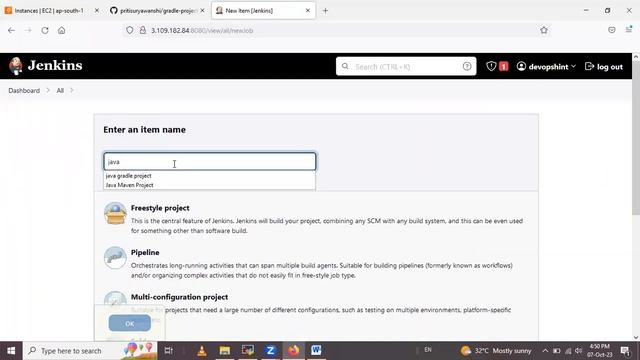Open Word from the taskbar
Image resolution: width=640 pixels, height=360 pixels.
tap(316, 351)
